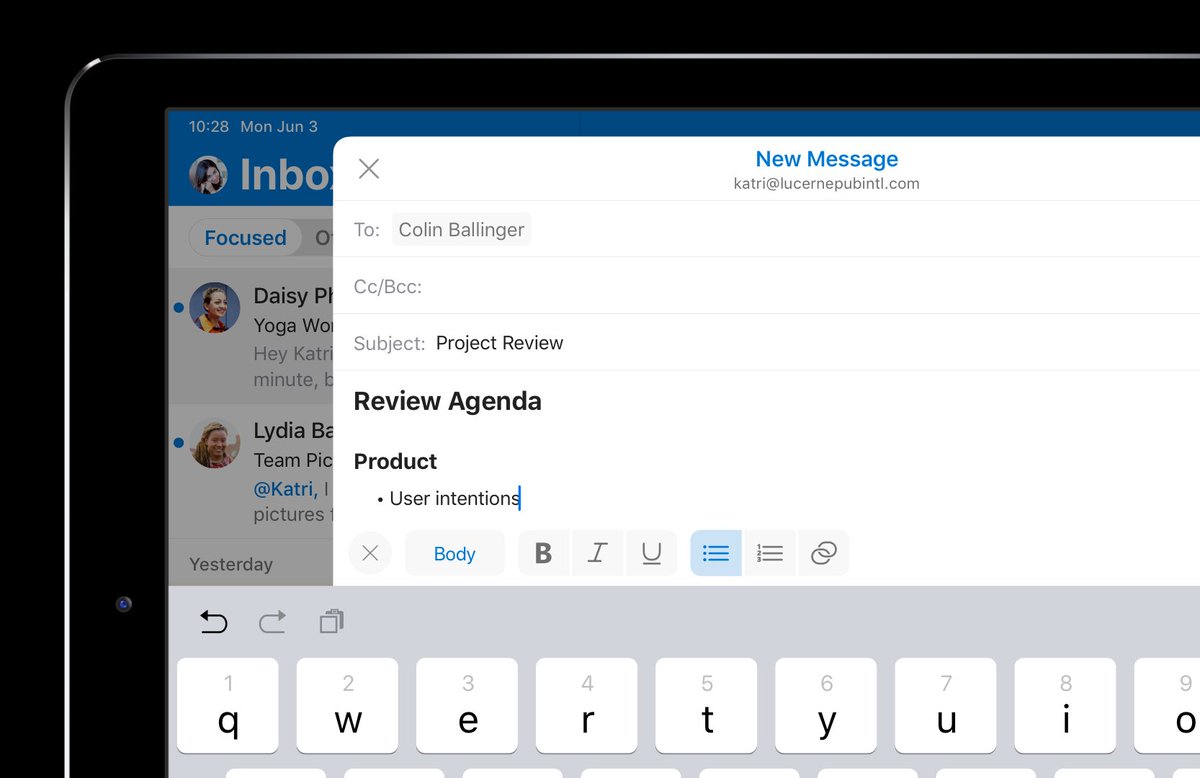Tap the @Katri mention in Lydia's email preview
This screenshot has width=1200, height=778.
(285, 489)
